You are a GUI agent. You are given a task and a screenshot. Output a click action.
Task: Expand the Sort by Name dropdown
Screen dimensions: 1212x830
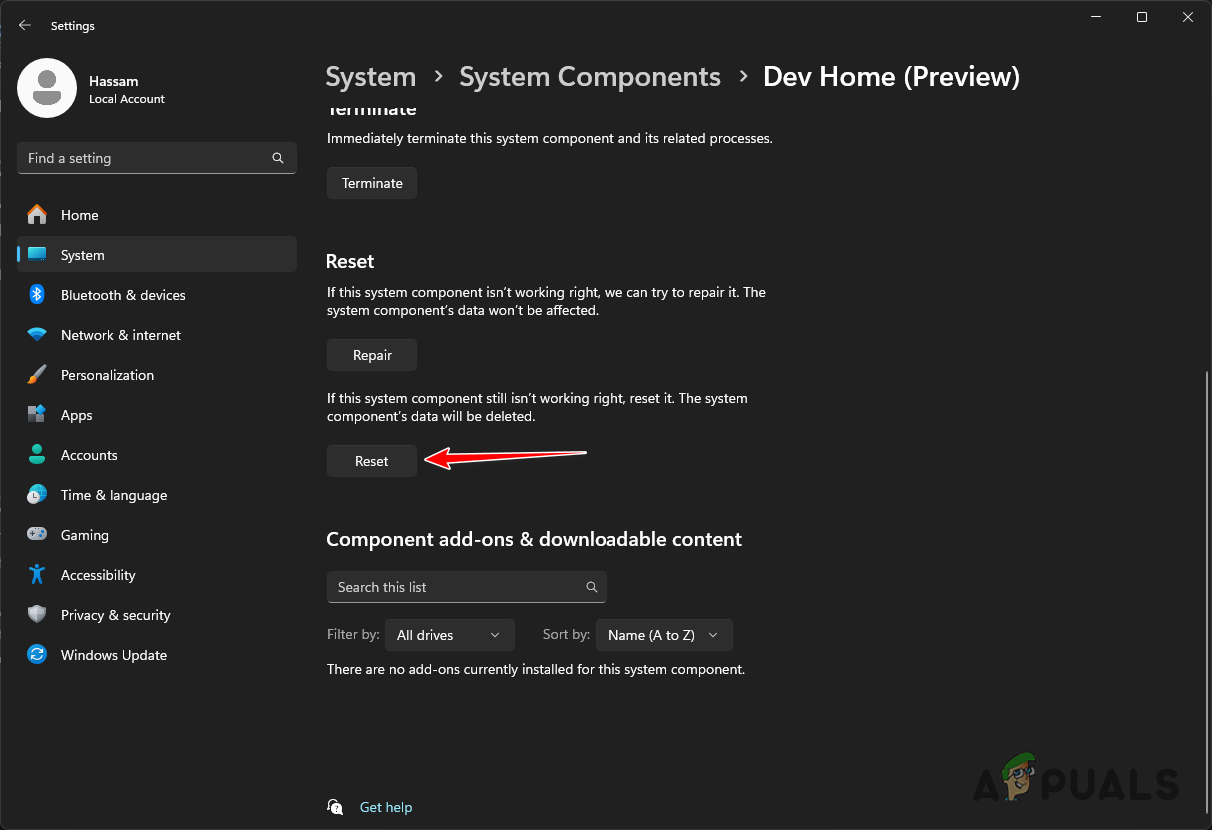(663, 635)
